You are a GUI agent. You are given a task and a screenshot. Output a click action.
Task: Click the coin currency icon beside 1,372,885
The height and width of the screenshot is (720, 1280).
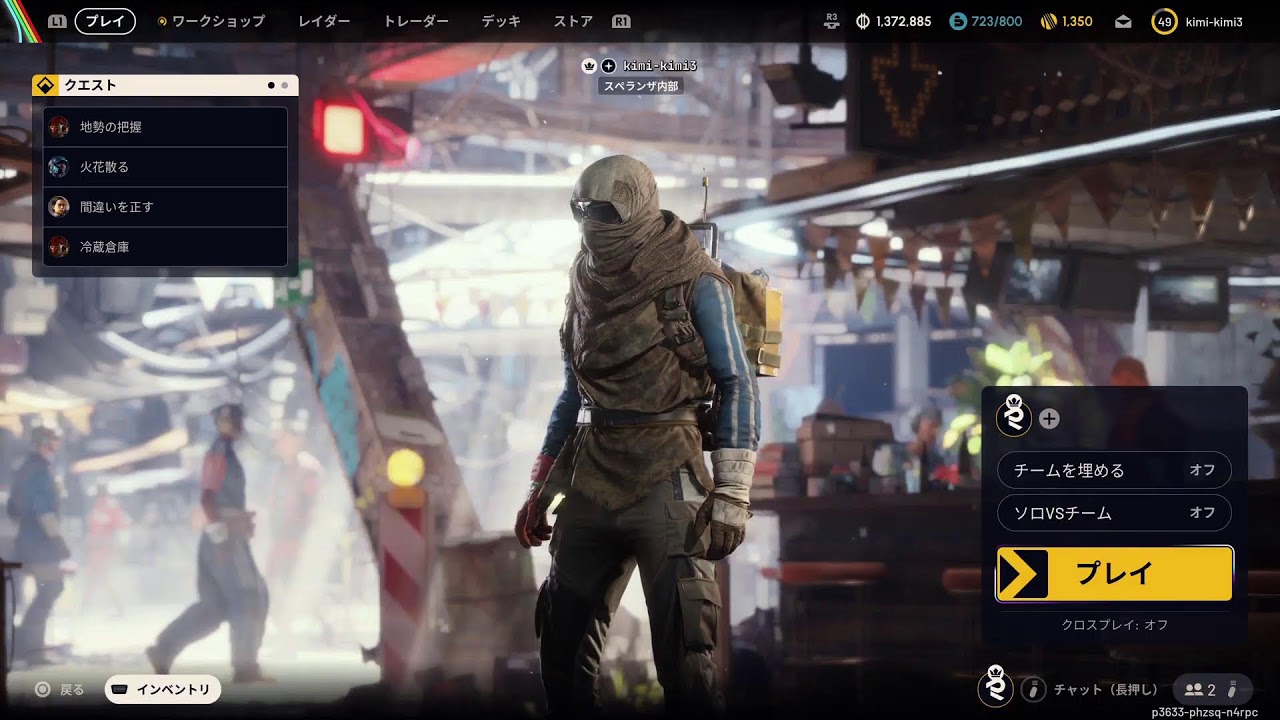click(863, 21)
